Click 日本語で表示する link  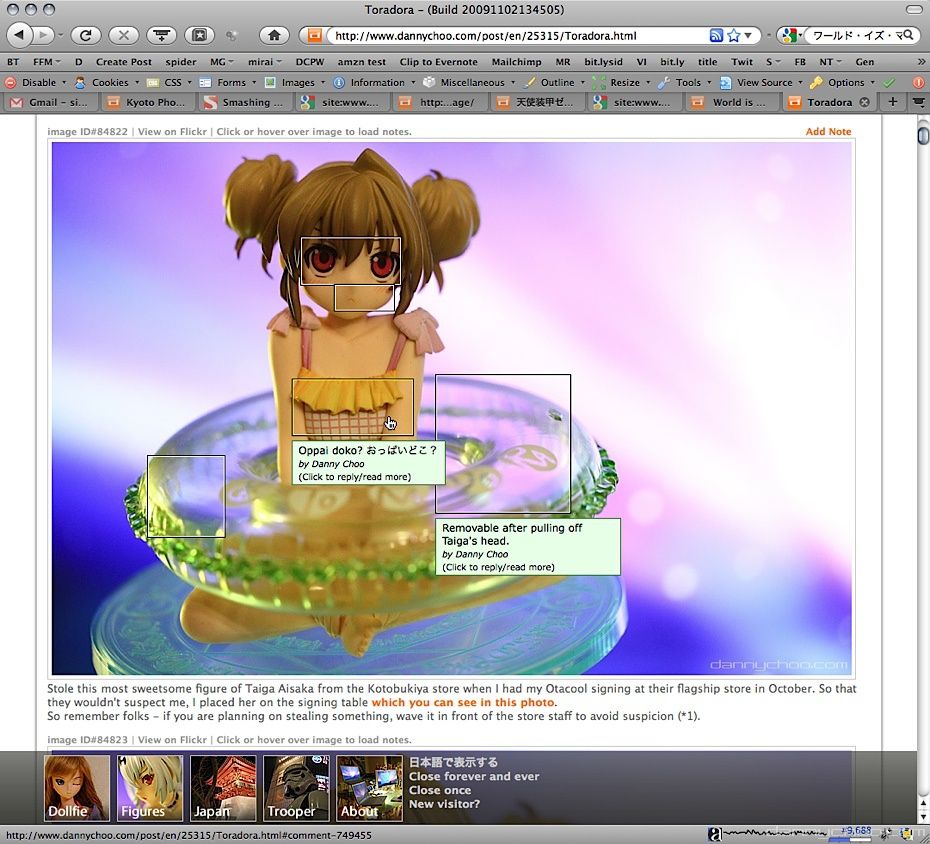453,762
